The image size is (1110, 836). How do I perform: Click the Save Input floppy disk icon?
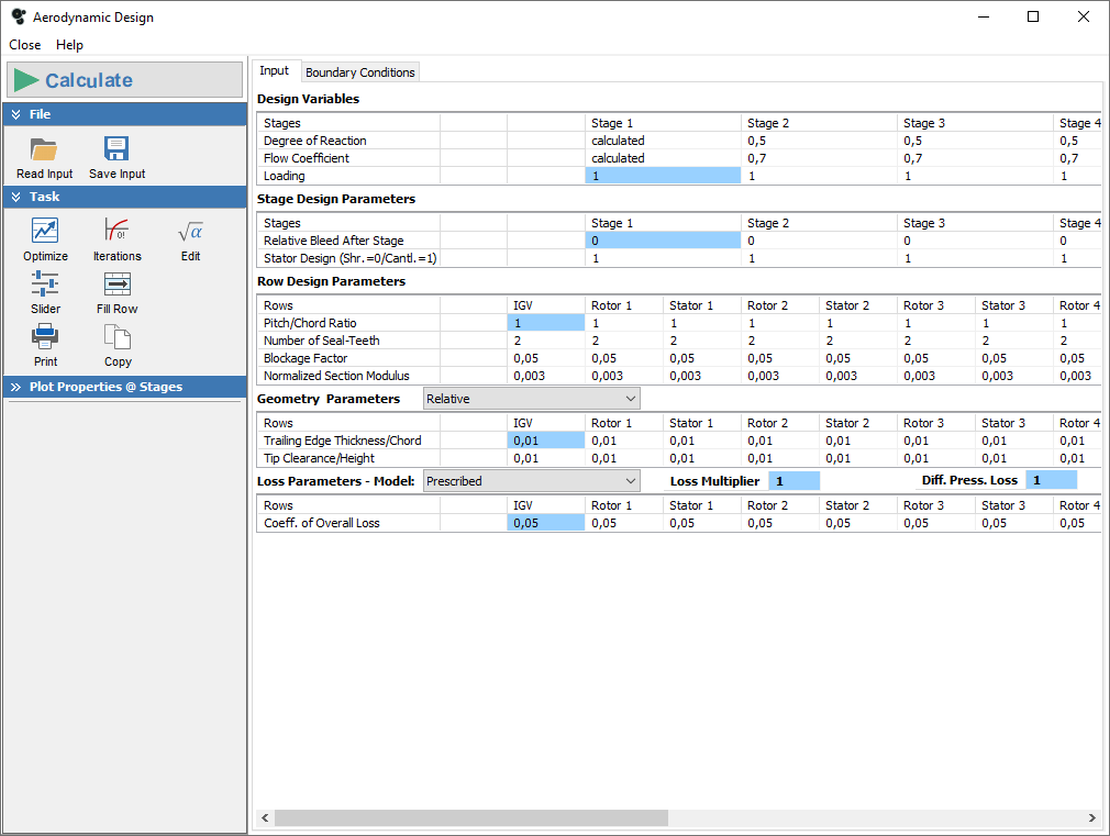(x=116, y=149)
